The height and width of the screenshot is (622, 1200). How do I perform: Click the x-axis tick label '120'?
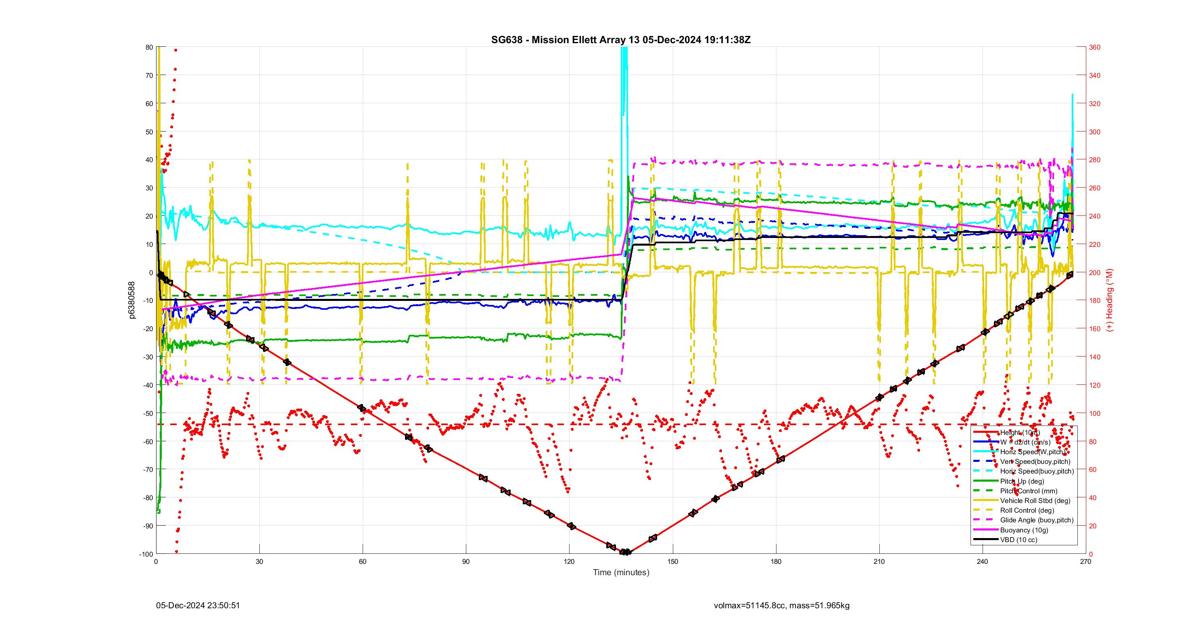[569, 562]
